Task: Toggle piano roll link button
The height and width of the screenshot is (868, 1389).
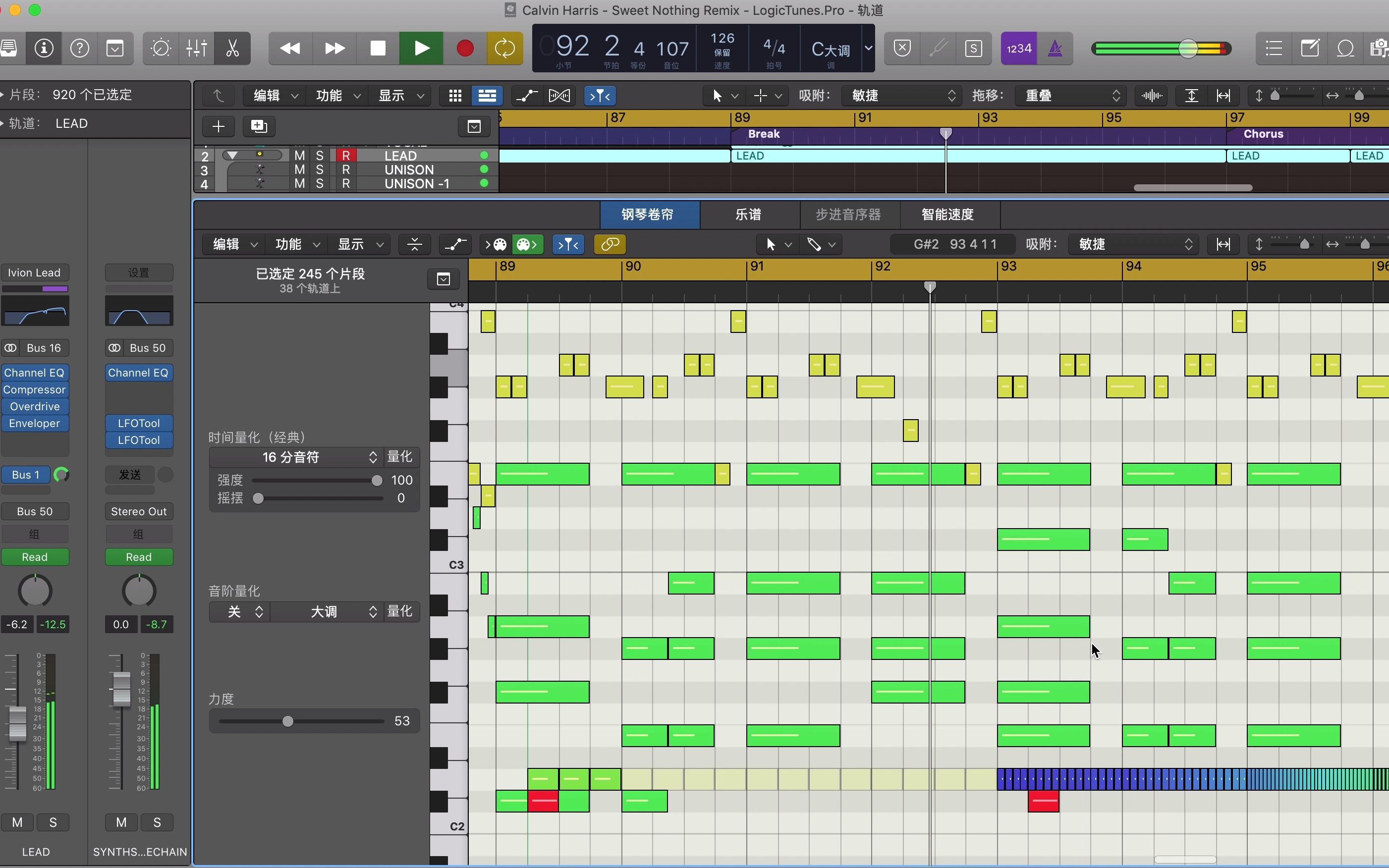Action: 610,244
